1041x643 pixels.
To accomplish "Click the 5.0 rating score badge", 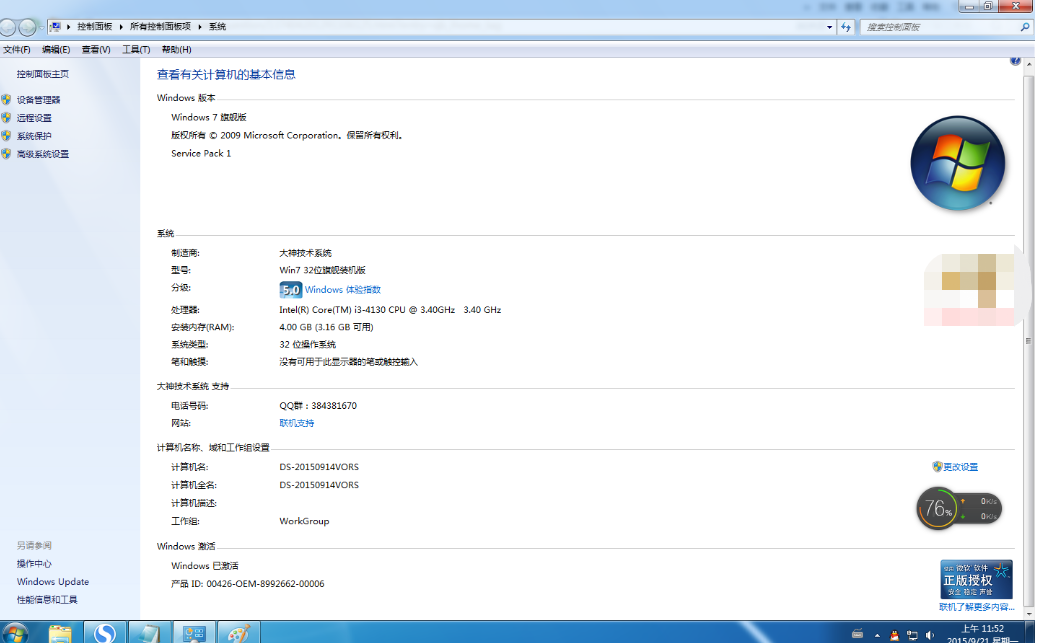I will pos(291,290).
